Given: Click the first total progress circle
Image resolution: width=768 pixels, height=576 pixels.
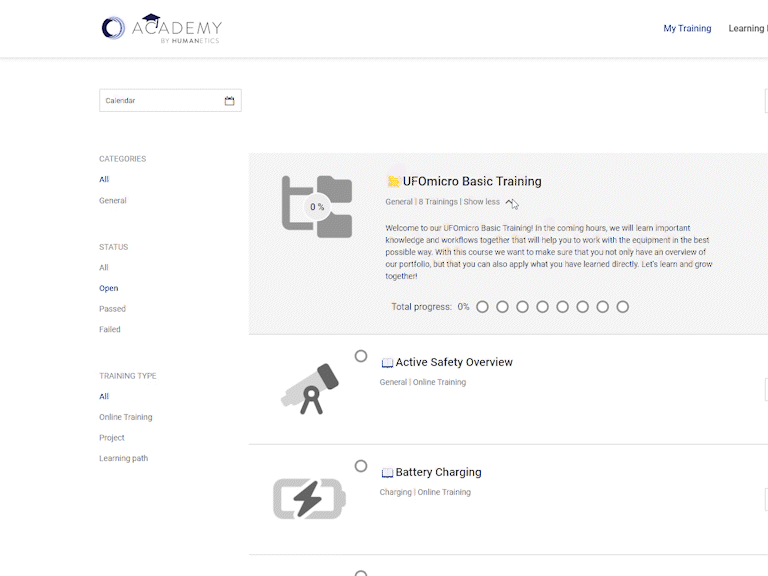Looking at the screenshot, I should coord(482,307).
